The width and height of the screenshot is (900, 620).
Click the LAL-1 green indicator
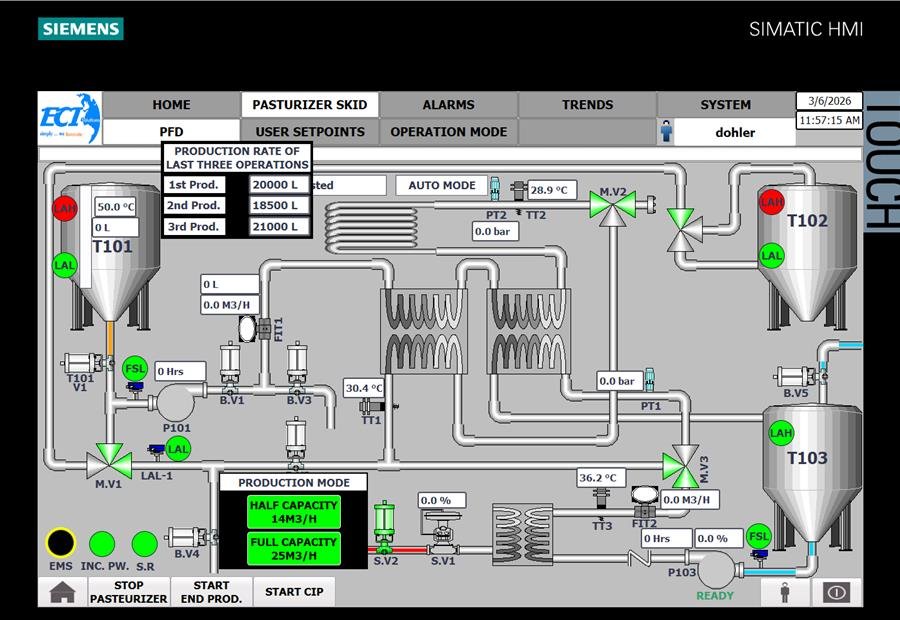click(x=178, y=449)
